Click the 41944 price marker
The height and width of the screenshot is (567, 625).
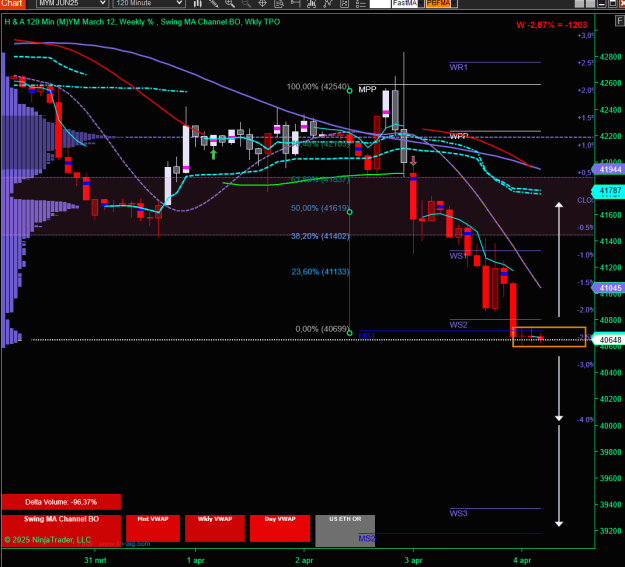point(609,169)
